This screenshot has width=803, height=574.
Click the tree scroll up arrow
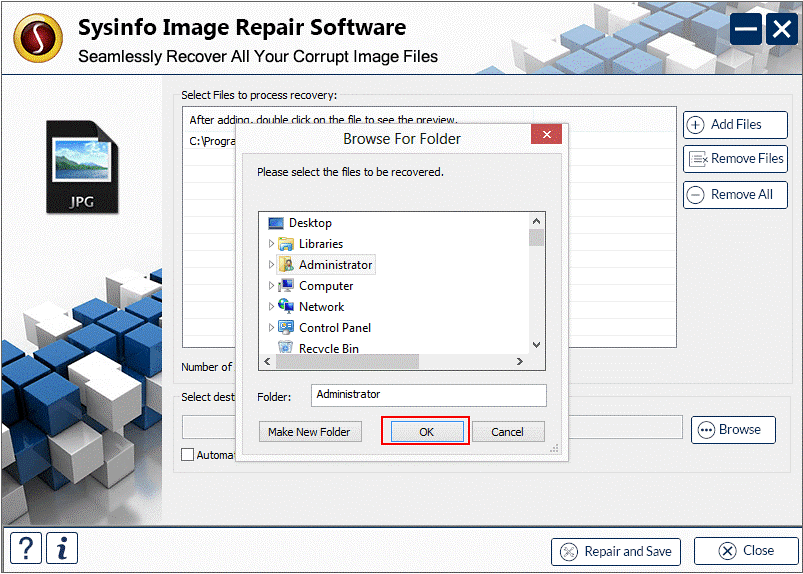(536, 221)
